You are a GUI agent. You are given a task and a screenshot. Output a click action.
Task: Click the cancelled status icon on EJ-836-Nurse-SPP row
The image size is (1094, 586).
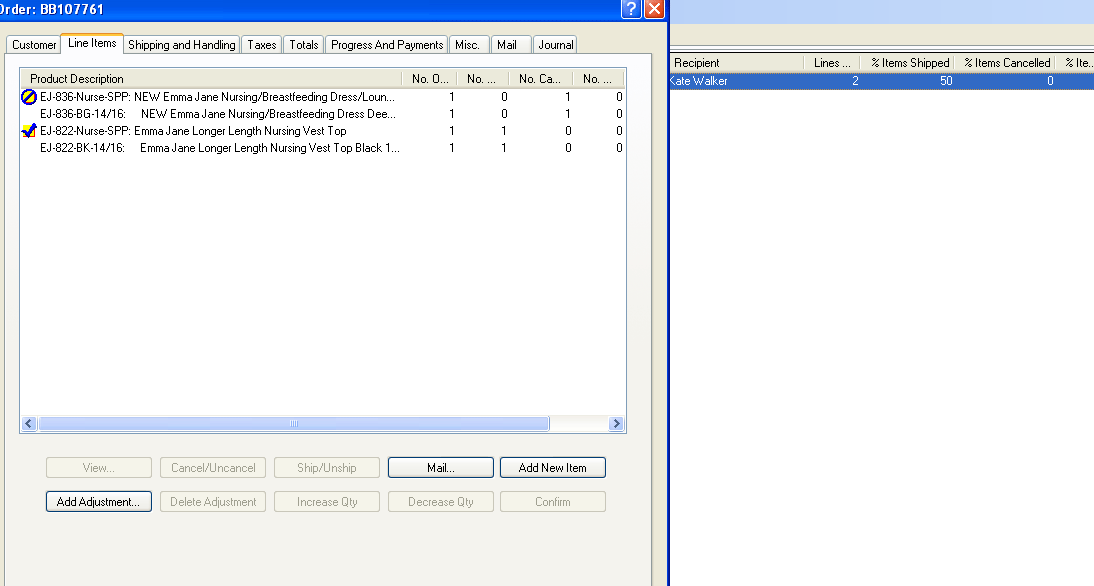click(29, 97)
